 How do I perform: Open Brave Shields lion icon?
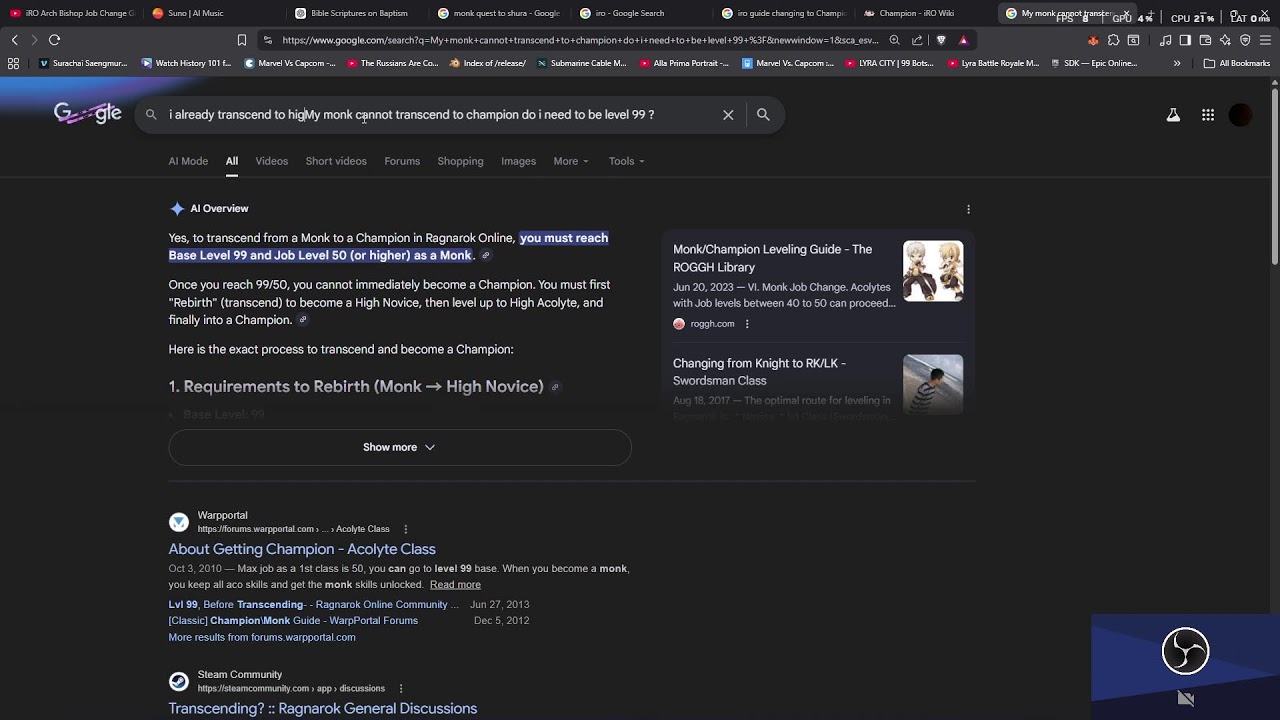pyautogui.click(x=941, y=40)
